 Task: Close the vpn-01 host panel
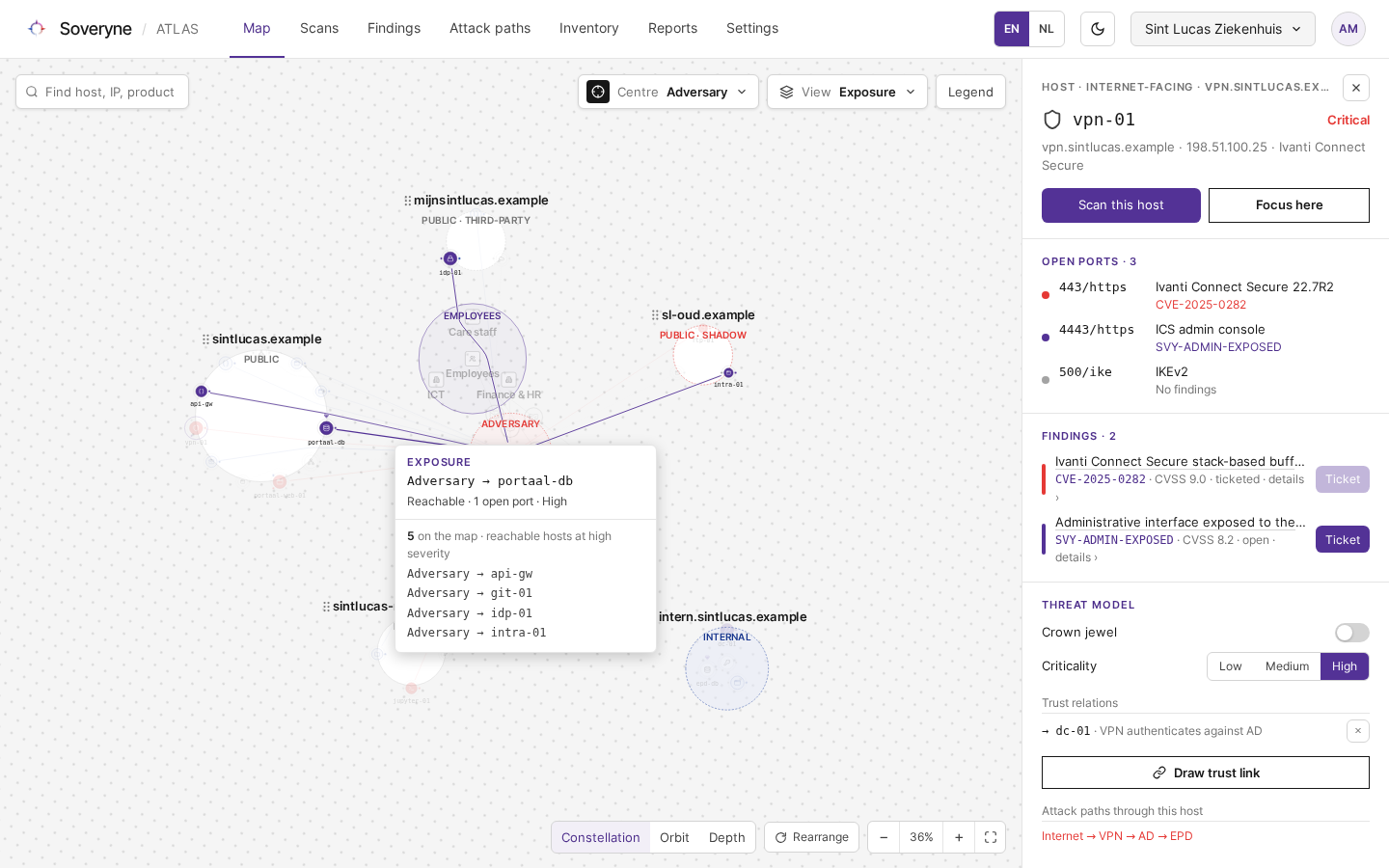click(1356, 88)
